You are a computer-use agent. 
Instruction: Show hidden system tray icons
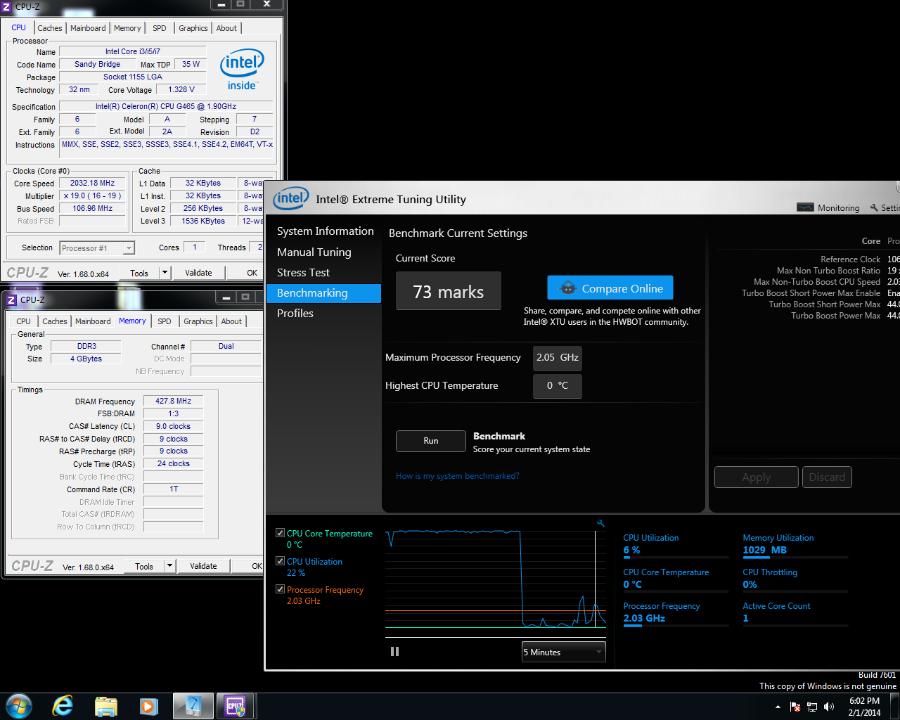(778, 707)
